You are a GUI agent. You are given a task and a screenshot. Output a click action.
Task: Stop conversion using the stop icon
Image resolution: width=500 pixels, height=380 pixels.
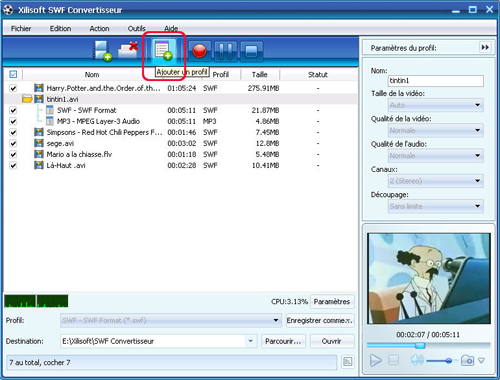251,51
